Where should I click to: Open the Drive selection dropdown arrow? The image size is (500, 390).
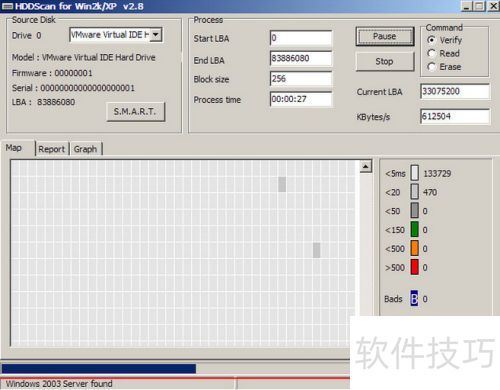point(155,35)
